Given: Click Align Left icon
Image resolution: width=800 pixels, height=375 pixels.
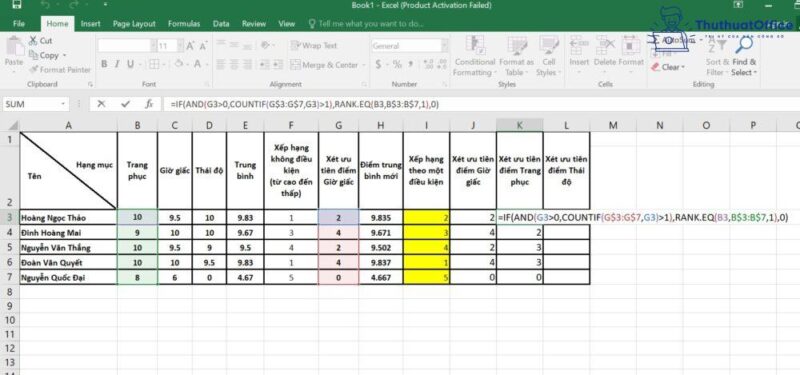Looking at the screenshot, I should click(x=220, y=65).
